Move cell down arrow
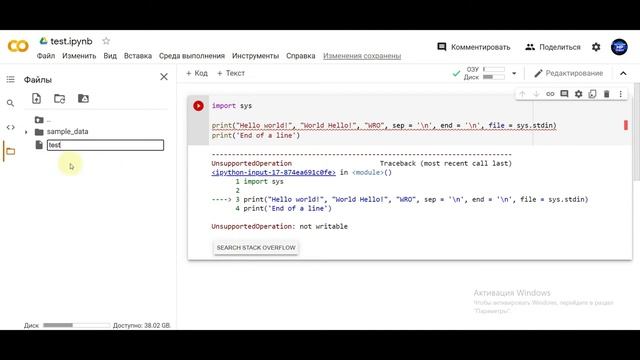This screenshot has height=360, width=640. pos(536,94)
